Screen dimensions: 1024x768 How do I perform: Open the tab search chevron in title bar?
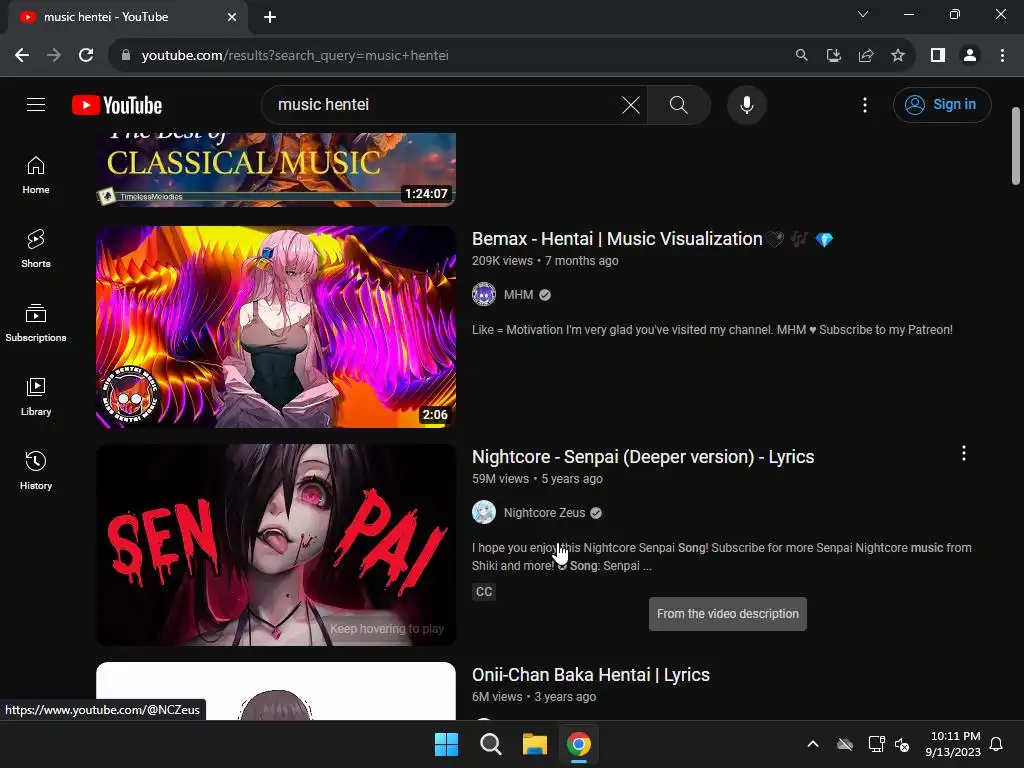tap(863, 14)
